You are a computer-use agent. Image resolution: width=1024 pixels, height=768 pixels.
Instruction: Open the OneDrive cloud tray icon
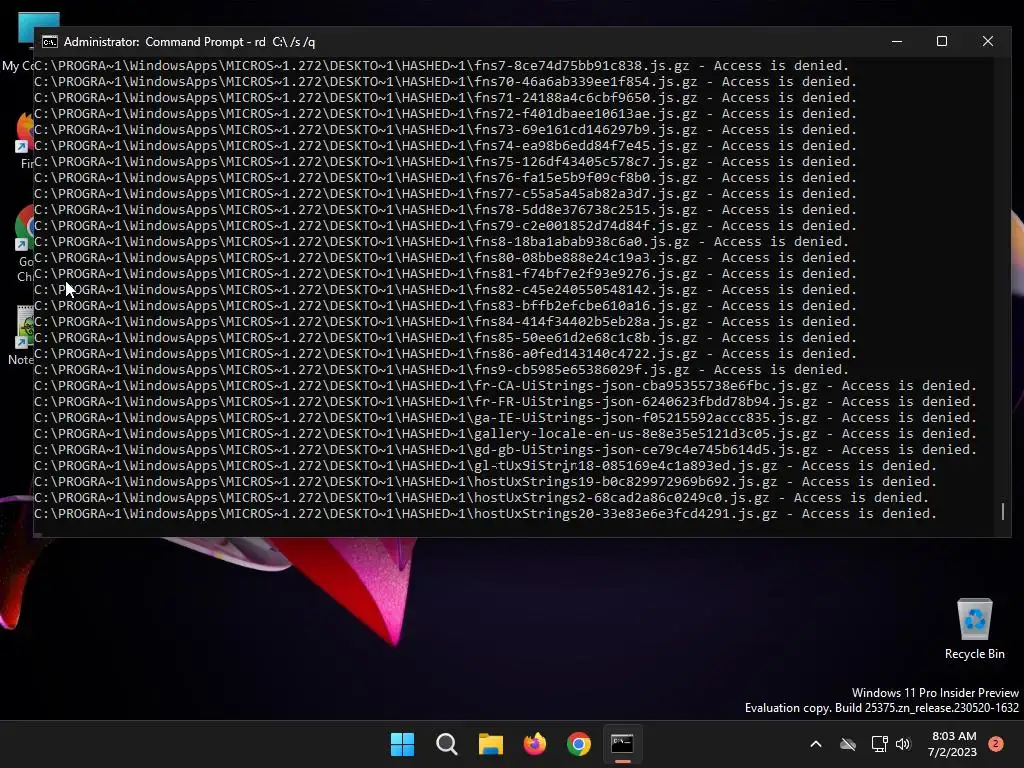click(848, 744)
